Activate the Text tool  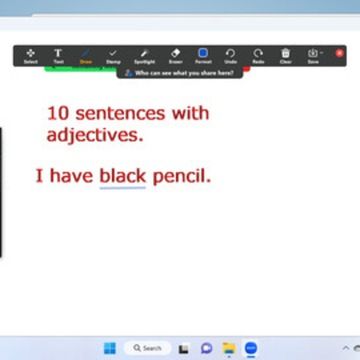pos(58,56)
